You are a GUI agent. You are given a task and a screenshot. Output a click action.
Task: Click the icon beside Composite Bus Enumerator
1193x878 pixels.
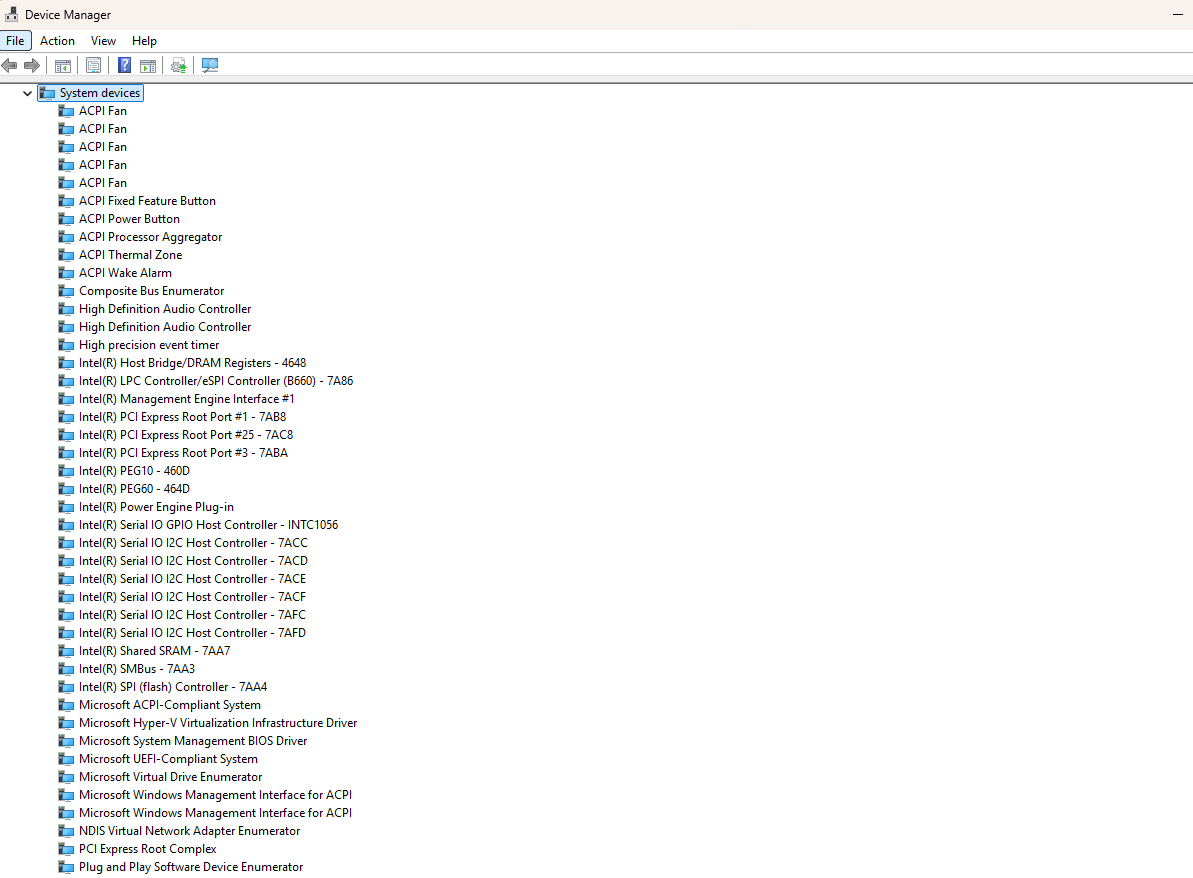[x=67, y=291]
